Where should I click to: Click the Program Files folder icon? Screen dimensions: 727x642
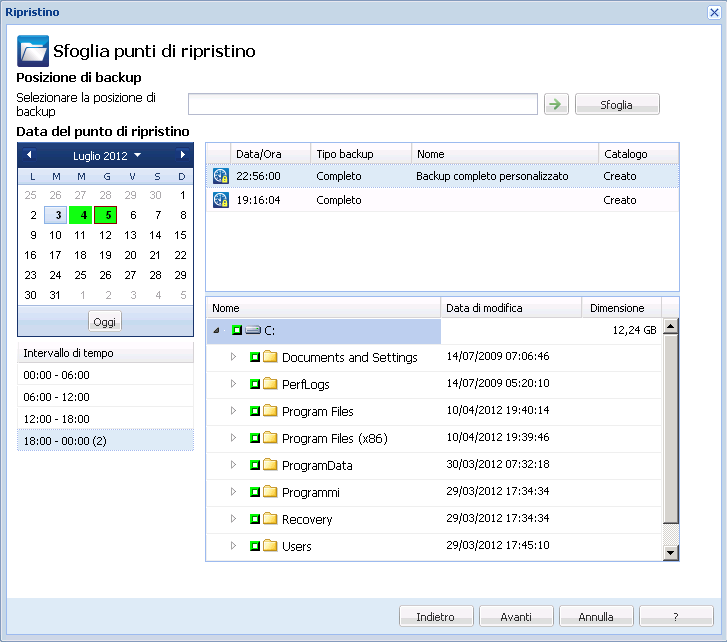tap(270, 411)
